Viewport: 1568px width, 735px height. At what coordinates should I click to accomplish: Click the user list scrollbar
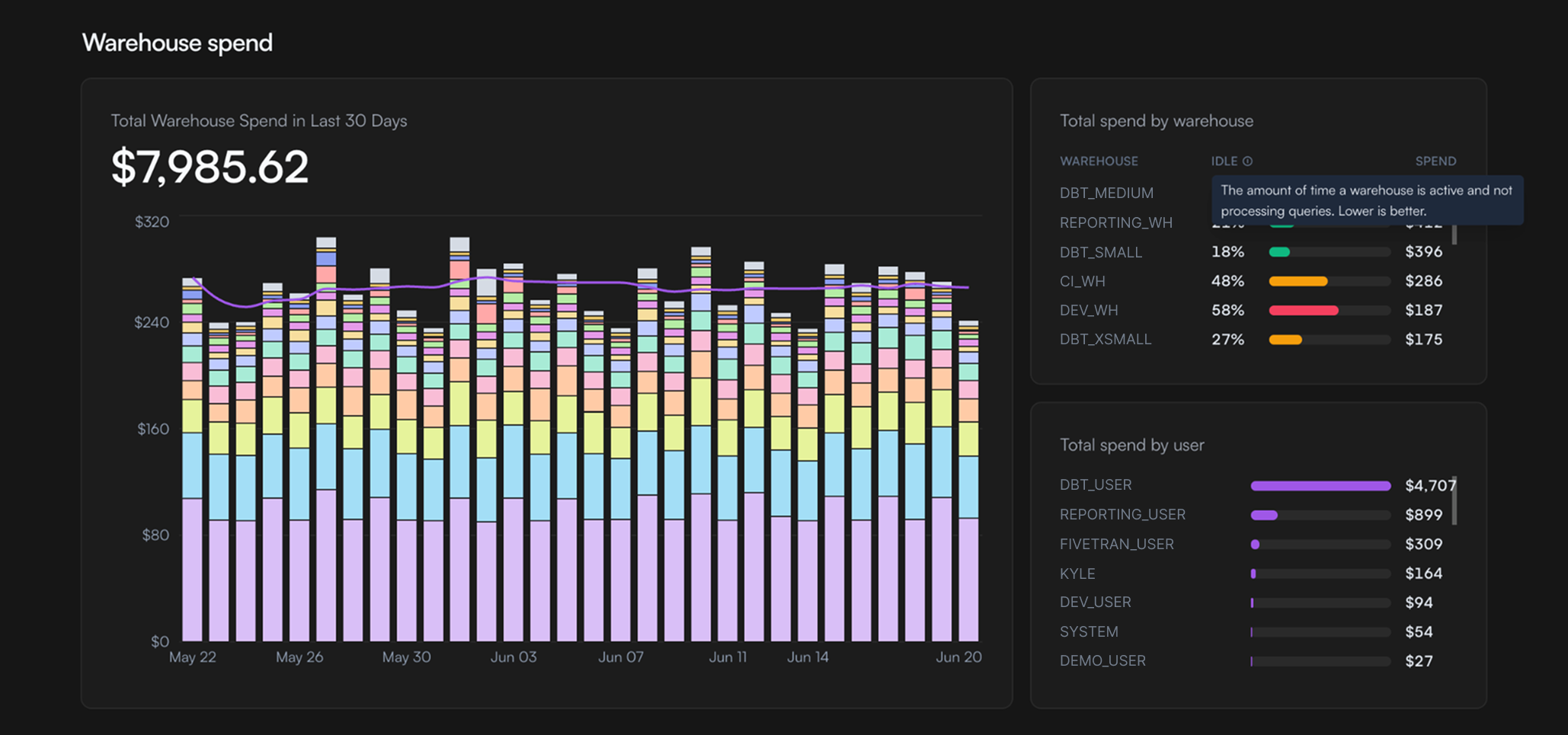1454,500
